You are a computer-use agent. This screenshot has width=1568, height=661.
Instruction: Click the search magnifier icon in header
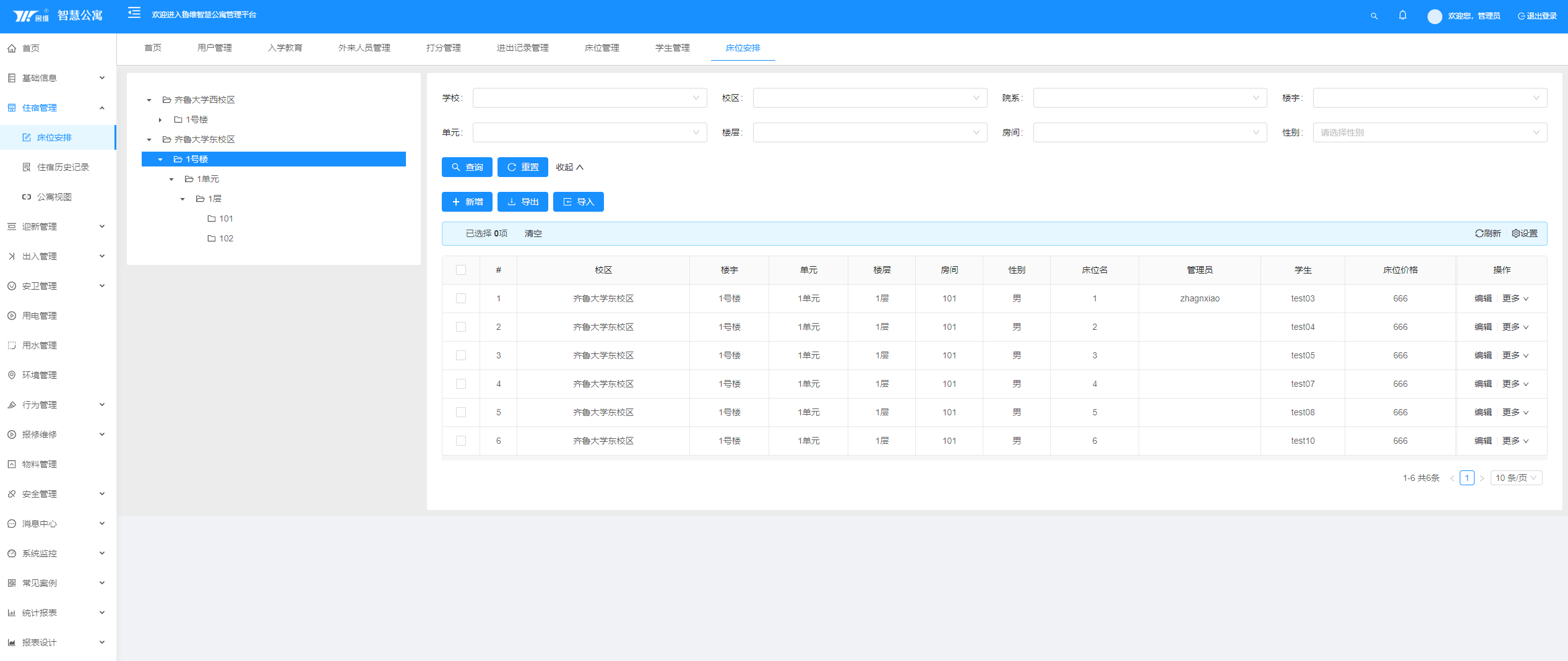coord(1374,16)
